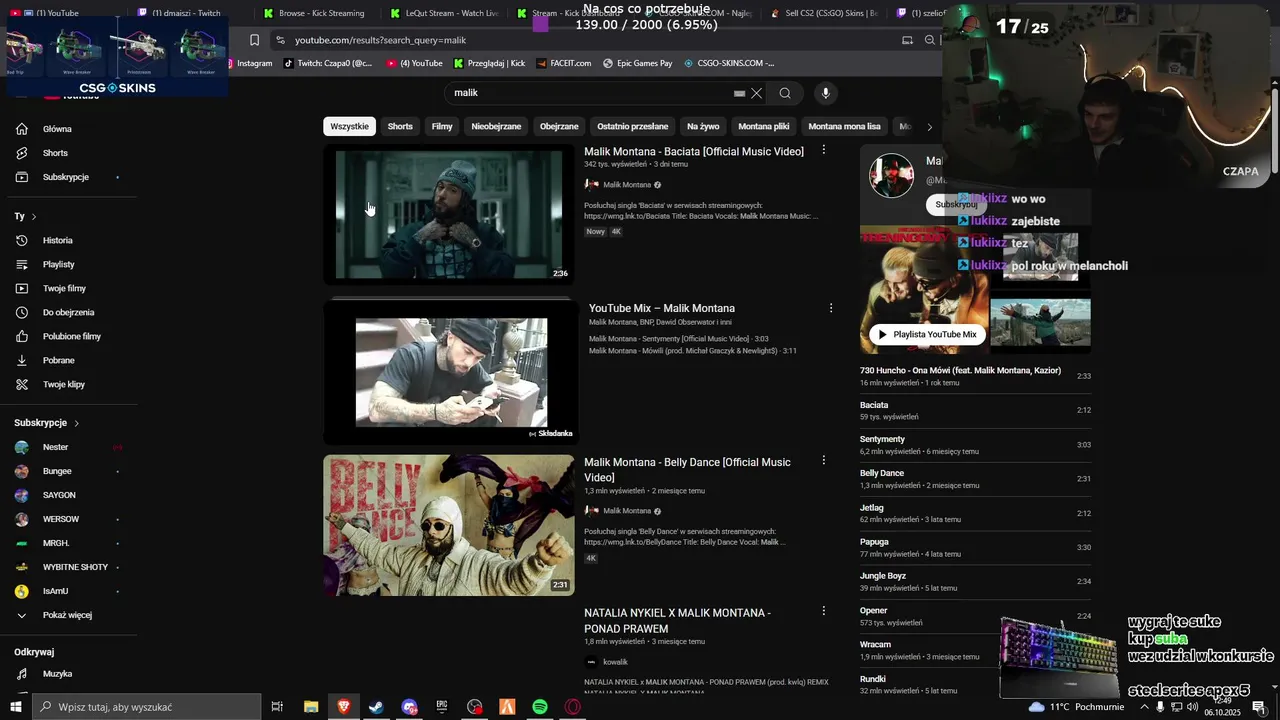
Task: Select the Montana mona lisa filter chip
Action: (x=844, y=127)
